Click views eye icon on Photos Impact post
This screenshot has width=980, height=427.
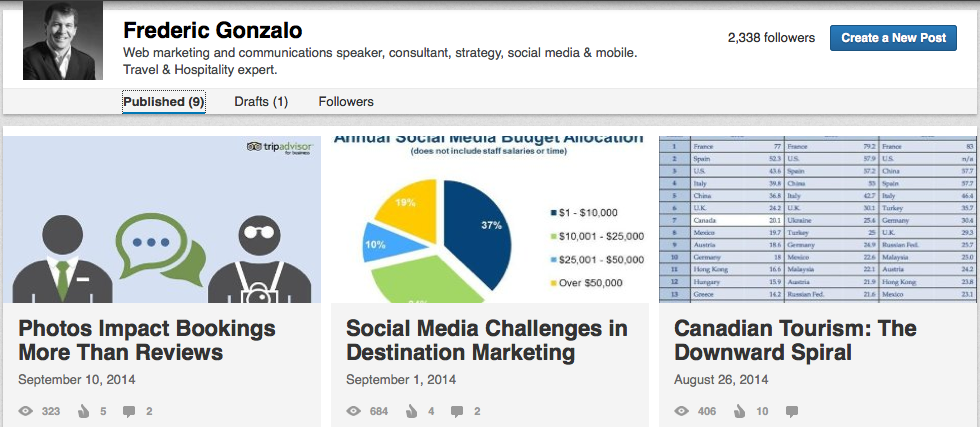26,411
